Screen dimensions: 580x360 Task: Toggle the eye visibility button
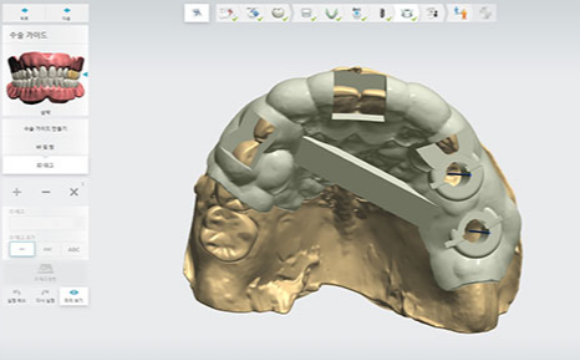click(x=74, y=296)
